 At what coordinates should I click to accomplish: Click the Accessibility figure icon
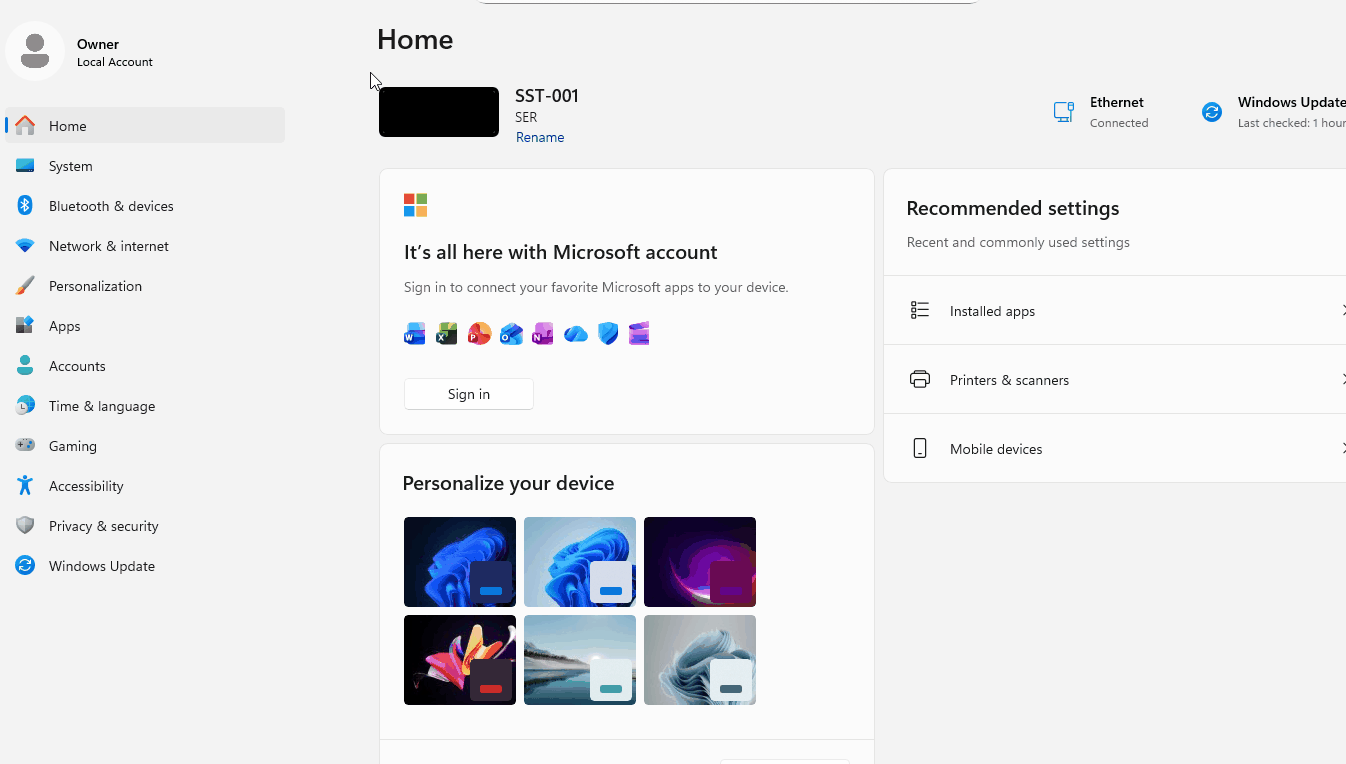[x=25, y=486]
